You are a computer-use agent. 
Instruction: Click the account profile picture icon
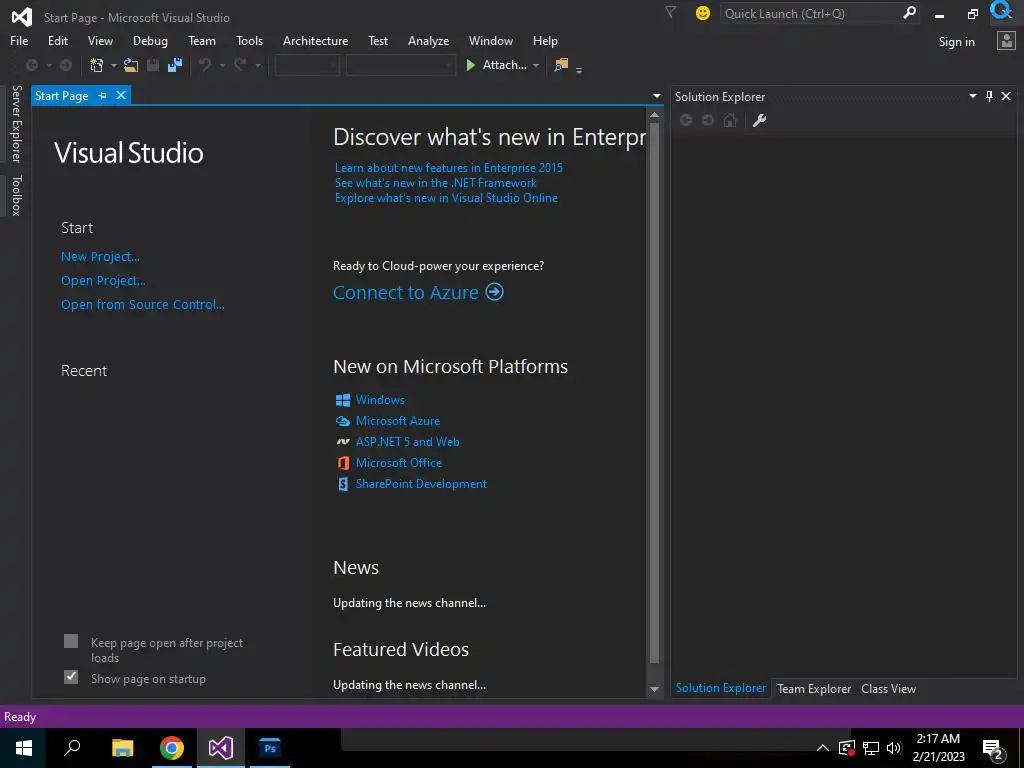1006,41
